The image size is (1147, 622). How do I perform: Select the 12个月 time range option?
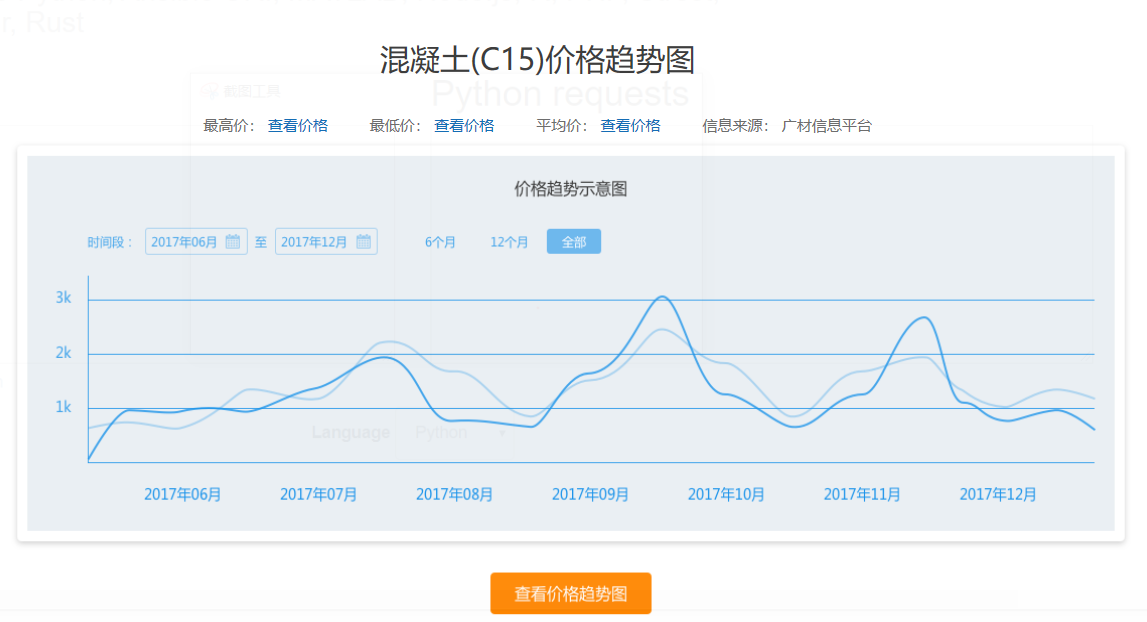(x=508, y=241)
